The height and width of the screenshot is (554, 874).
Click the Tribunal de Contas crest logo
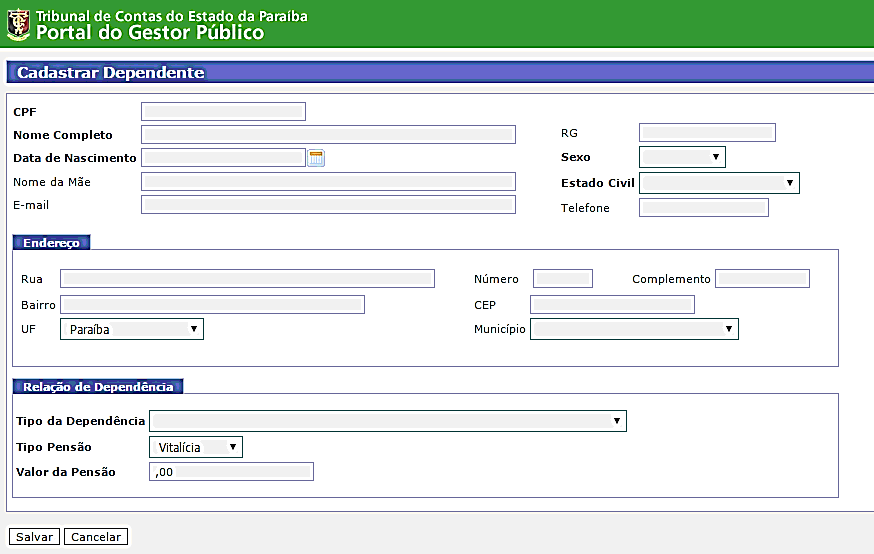pyautogui.click(x=18, y=24)
